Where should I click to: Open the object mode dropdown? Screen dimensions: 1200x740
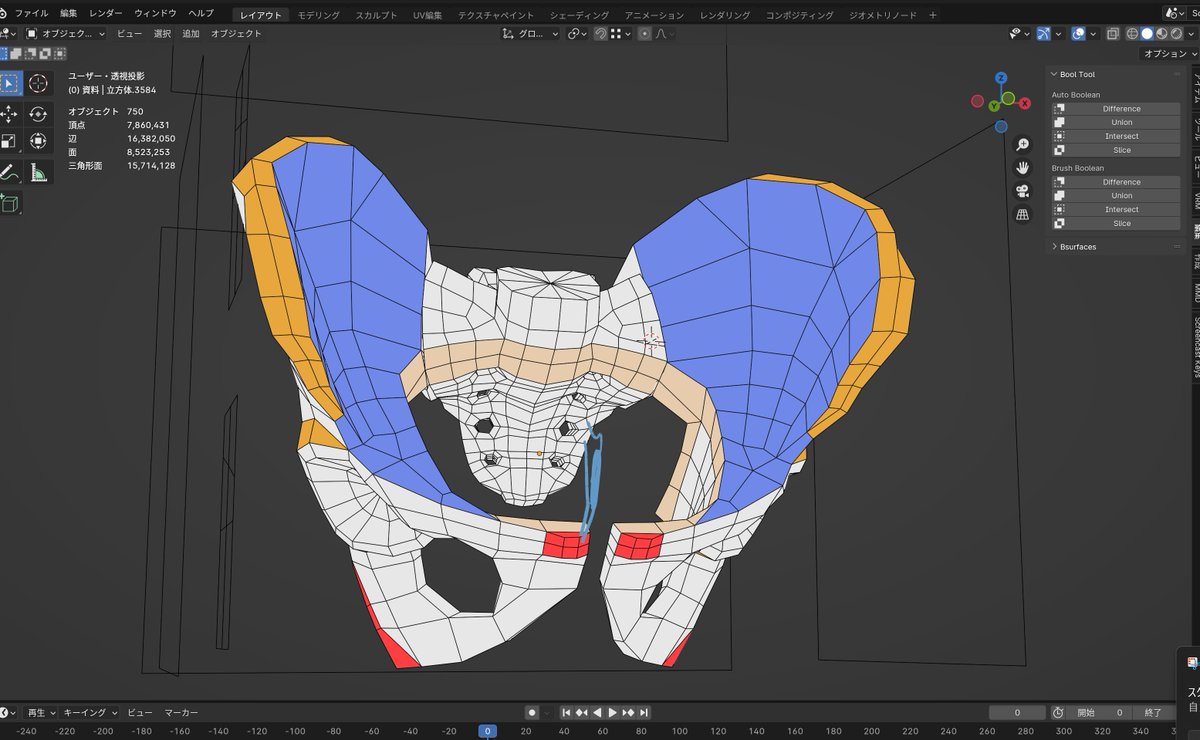point(66,33)
